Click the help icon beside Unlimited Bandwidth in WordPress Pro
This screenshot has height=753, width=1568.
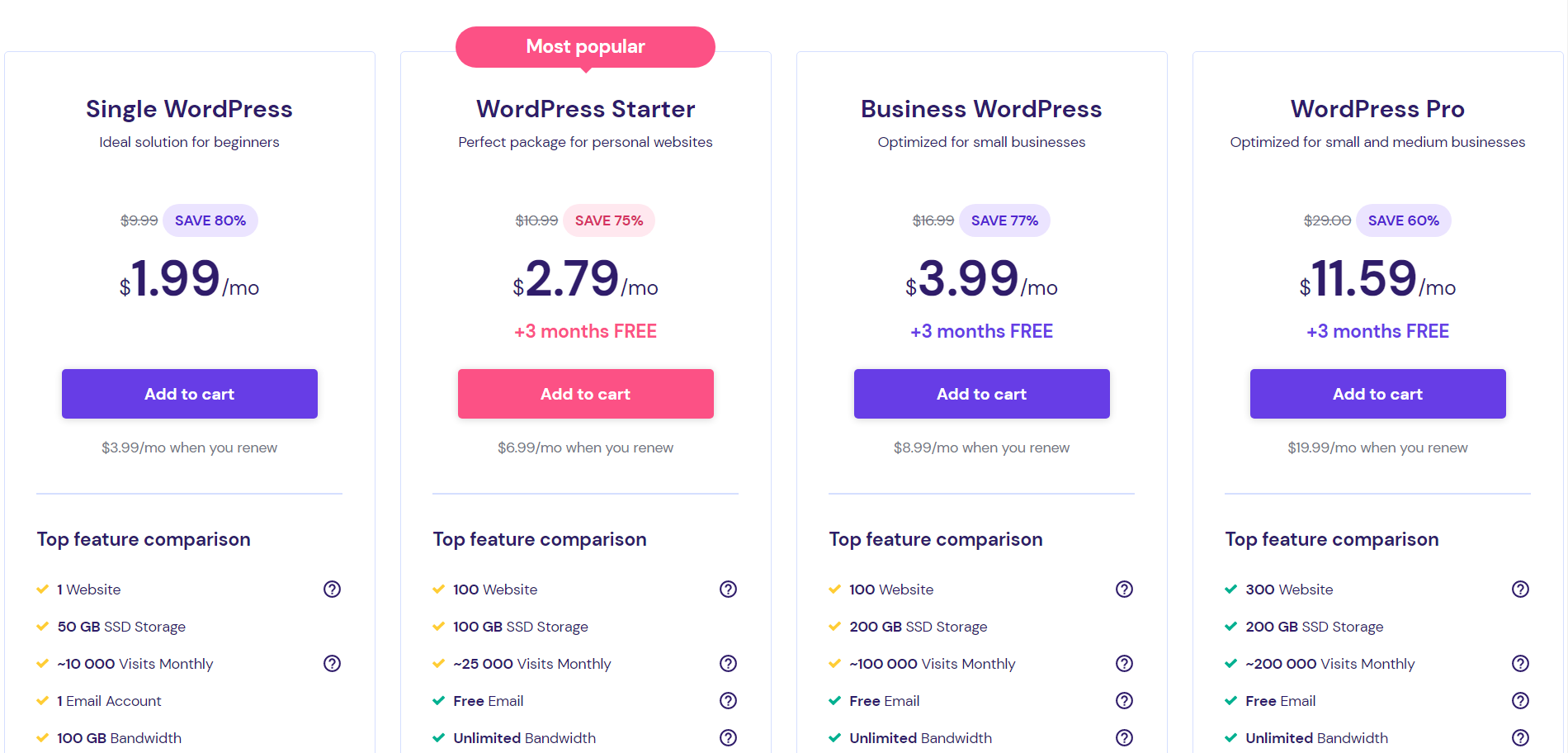(x=1521, y=737)
